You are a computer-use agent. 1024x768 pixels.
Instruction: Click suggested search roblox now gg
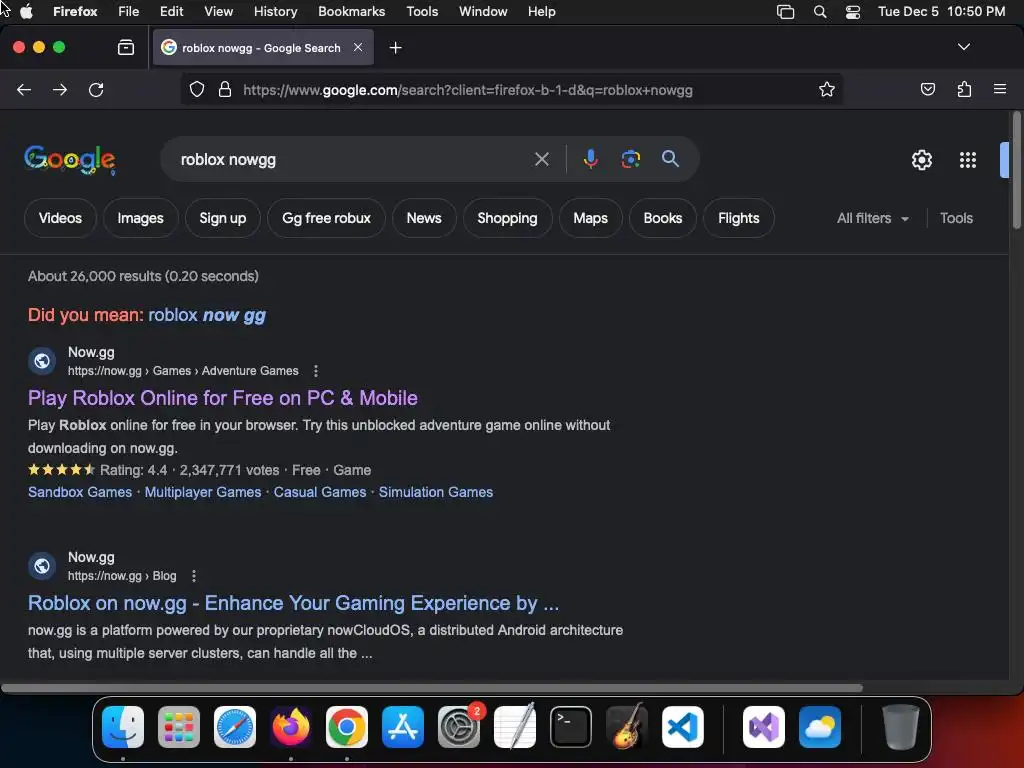click(x=207, y=315)
